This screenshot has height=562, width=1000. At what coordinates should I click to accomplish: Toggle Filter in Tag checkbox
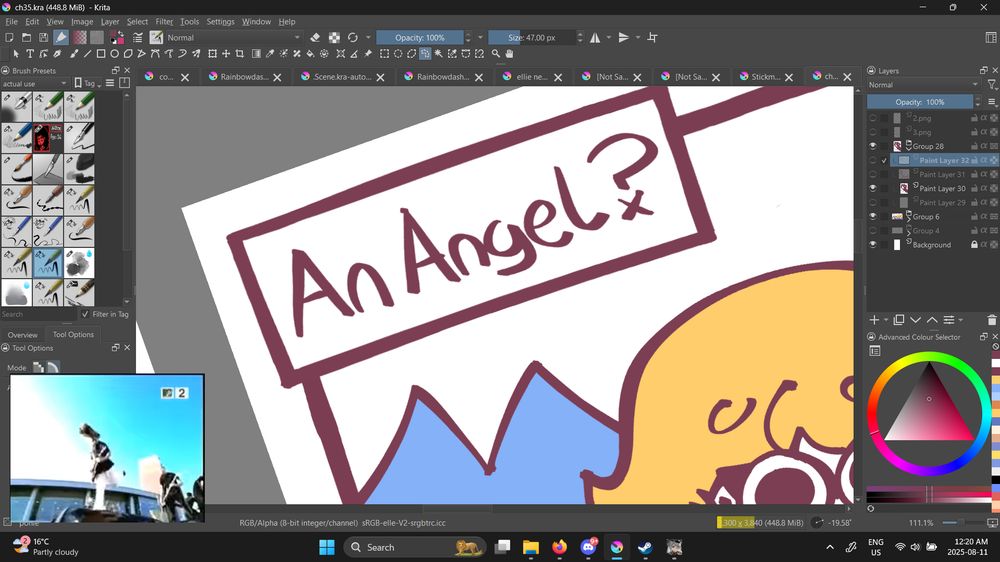coord(85,314)
